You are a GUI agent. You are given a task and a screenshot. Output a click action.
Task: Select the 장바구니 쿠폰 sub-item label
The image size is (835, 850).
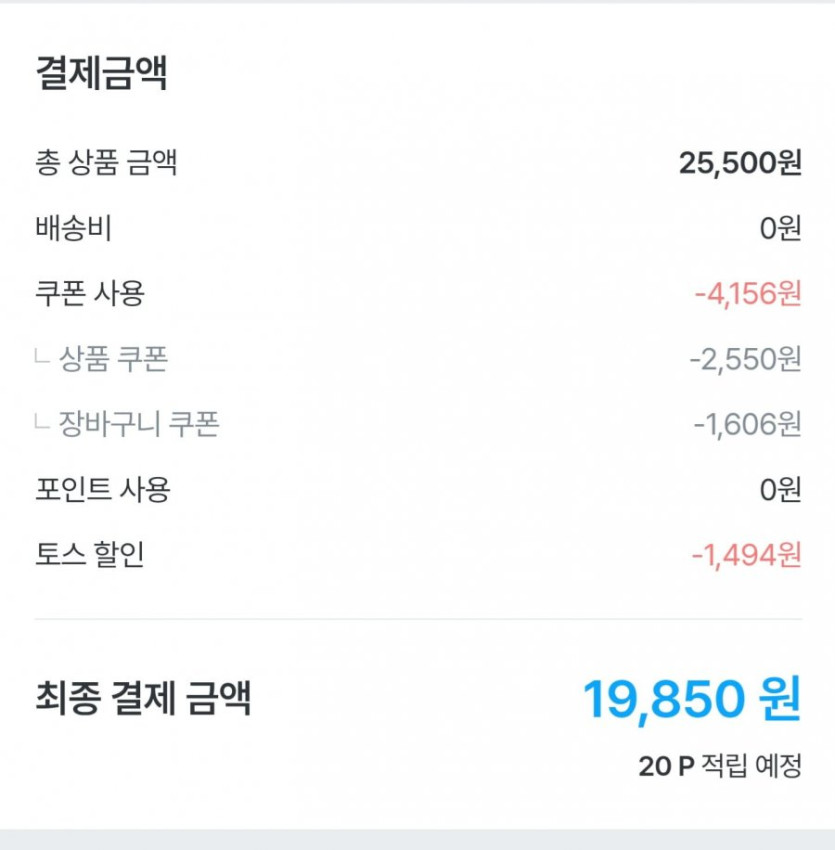point(139,425)
